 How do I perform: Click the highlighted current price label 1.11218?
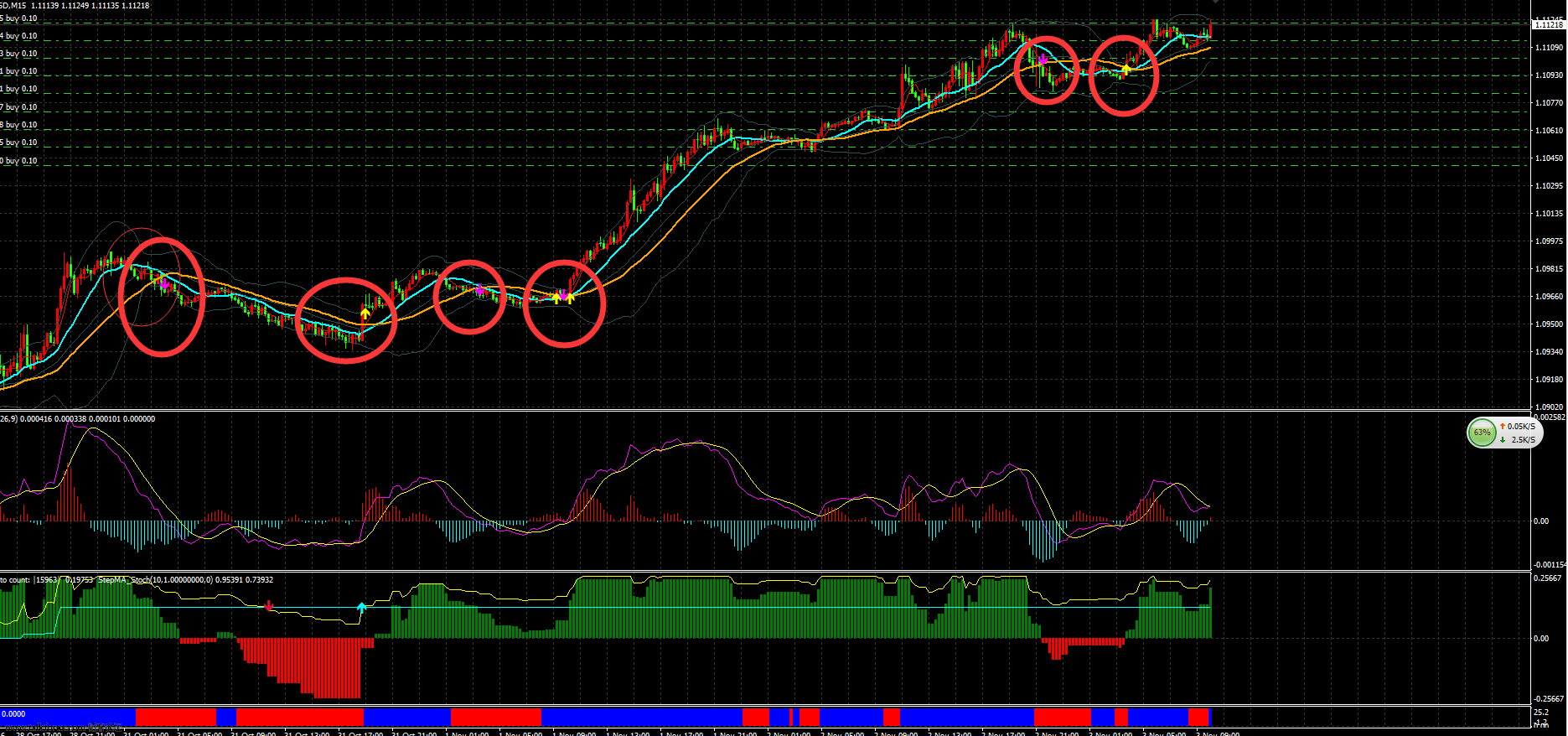pyautogui.click(x=1549, y=25)
